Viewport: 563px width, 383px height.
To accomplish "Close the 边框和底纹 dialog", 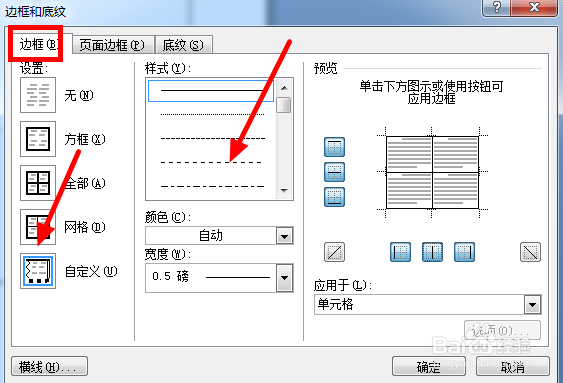I will coord(534,7).
